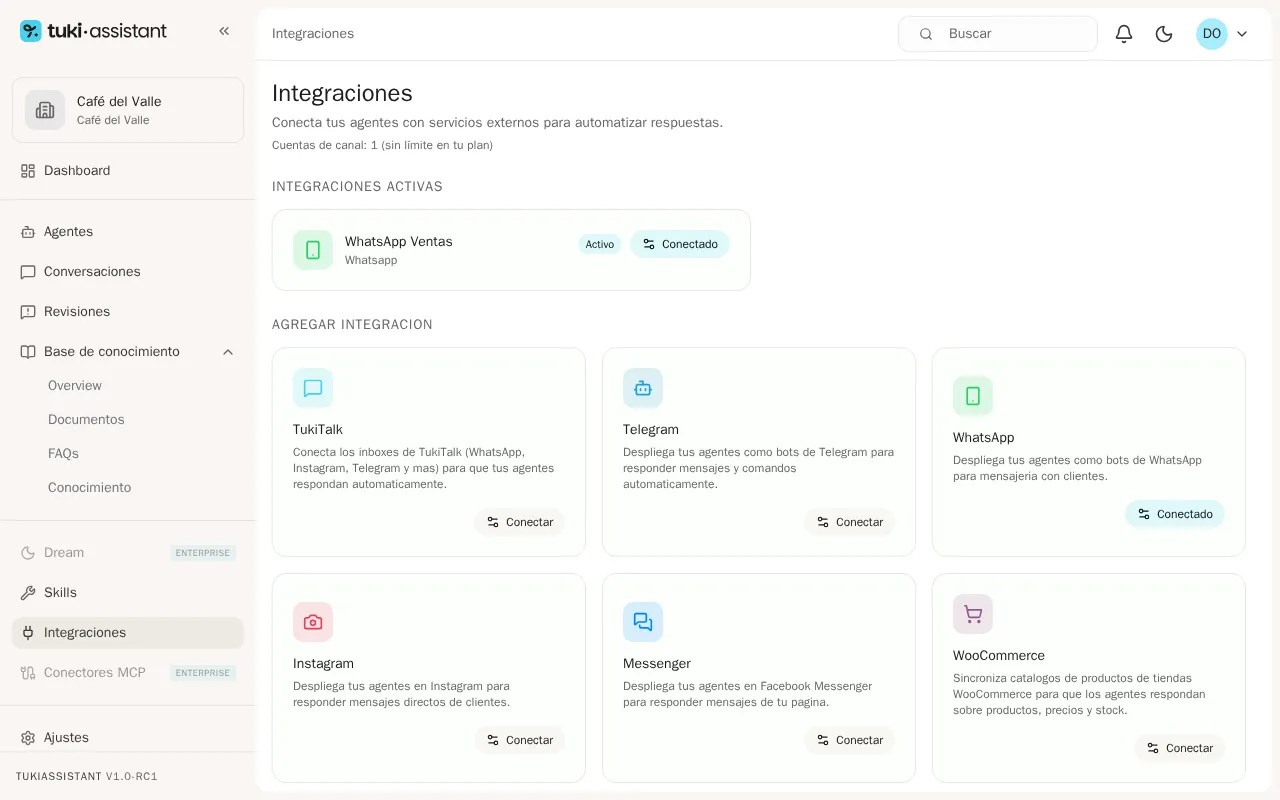Screen dimensions: 1280x800
Task: Open the Café del Valle workspace selector
Action: coord(128,110)
